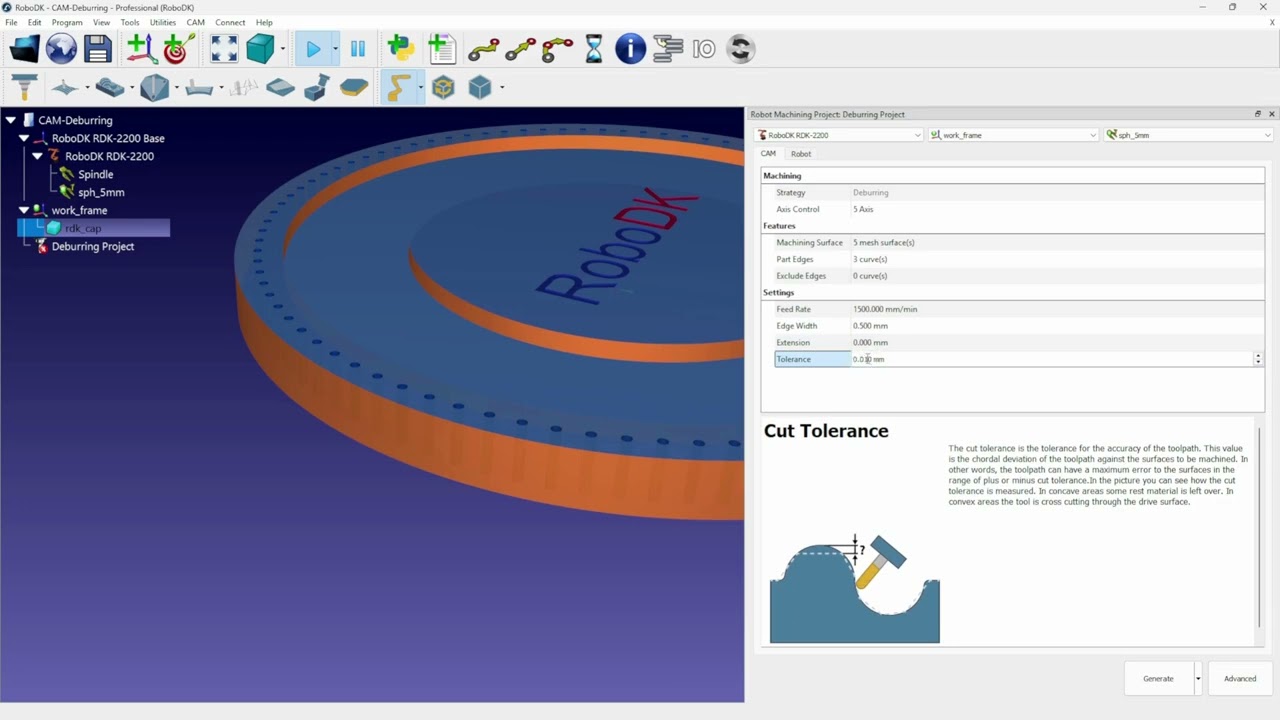Click the help description panel scrollbar

[1259, 527]
